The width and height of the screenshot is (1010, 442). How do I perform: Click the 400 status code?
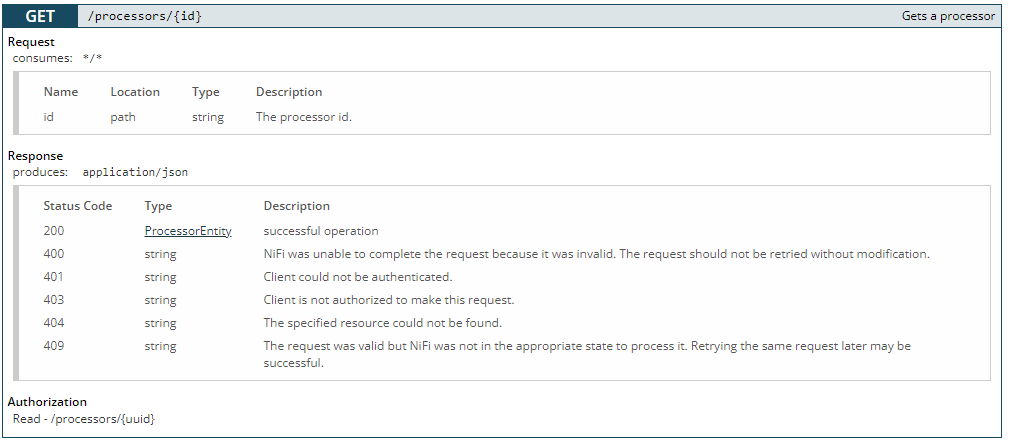pyautogui.click(x=54, y=254)
